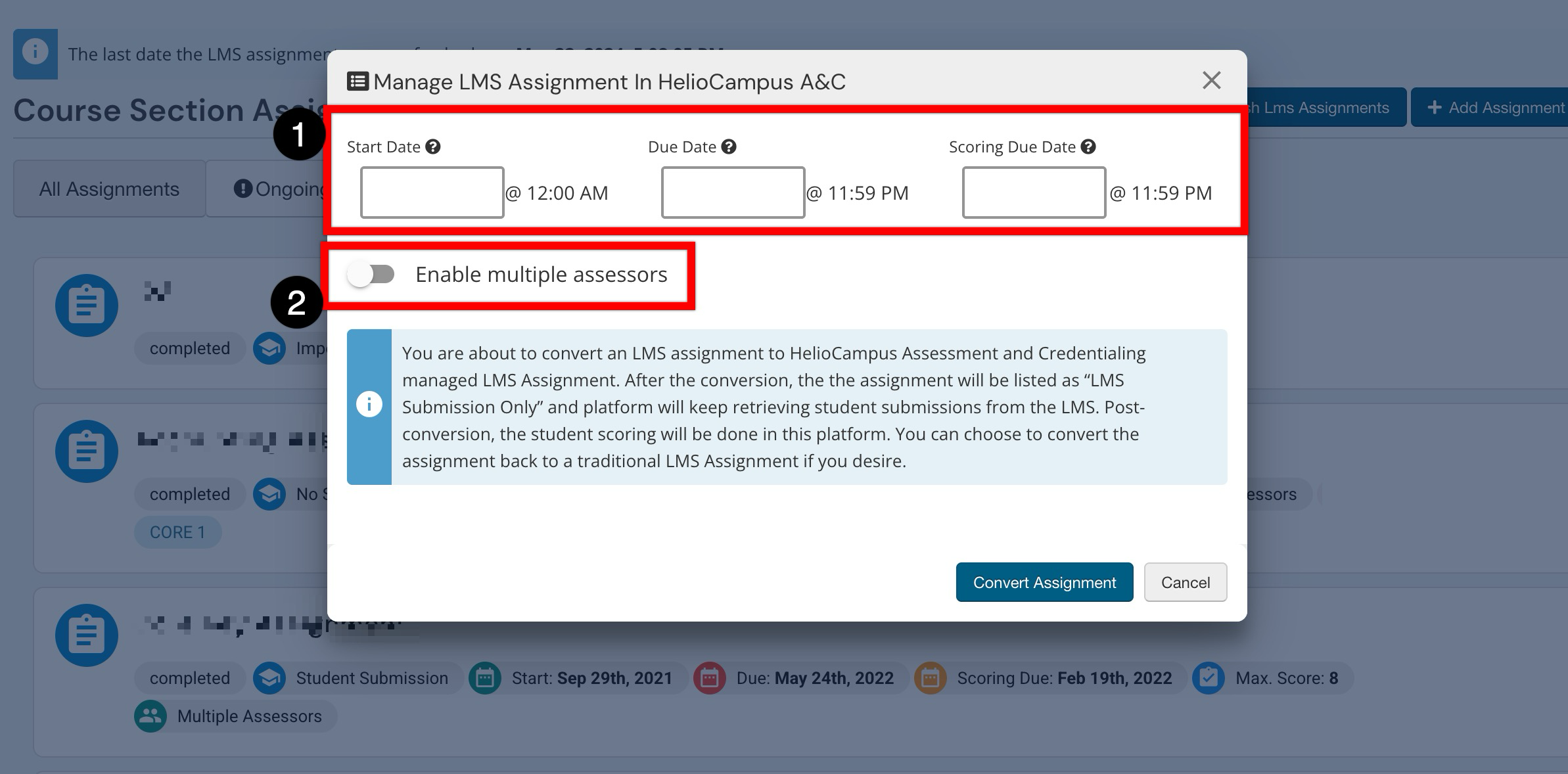Click the Start Date help icon
Image resolution: width=1568 pixels, height=774 pixels.
click(432, 147)
